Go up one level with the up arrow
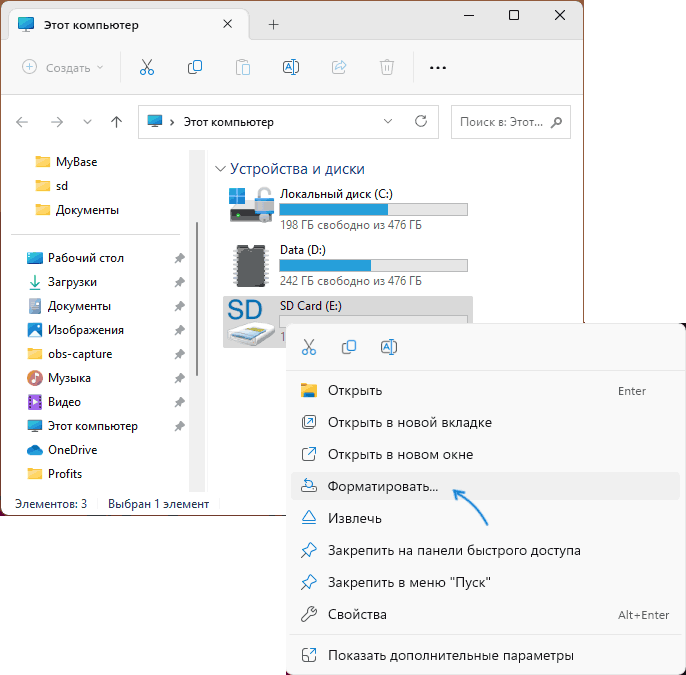The height and width of the screenshot is (675, 686). coord(116,122)
